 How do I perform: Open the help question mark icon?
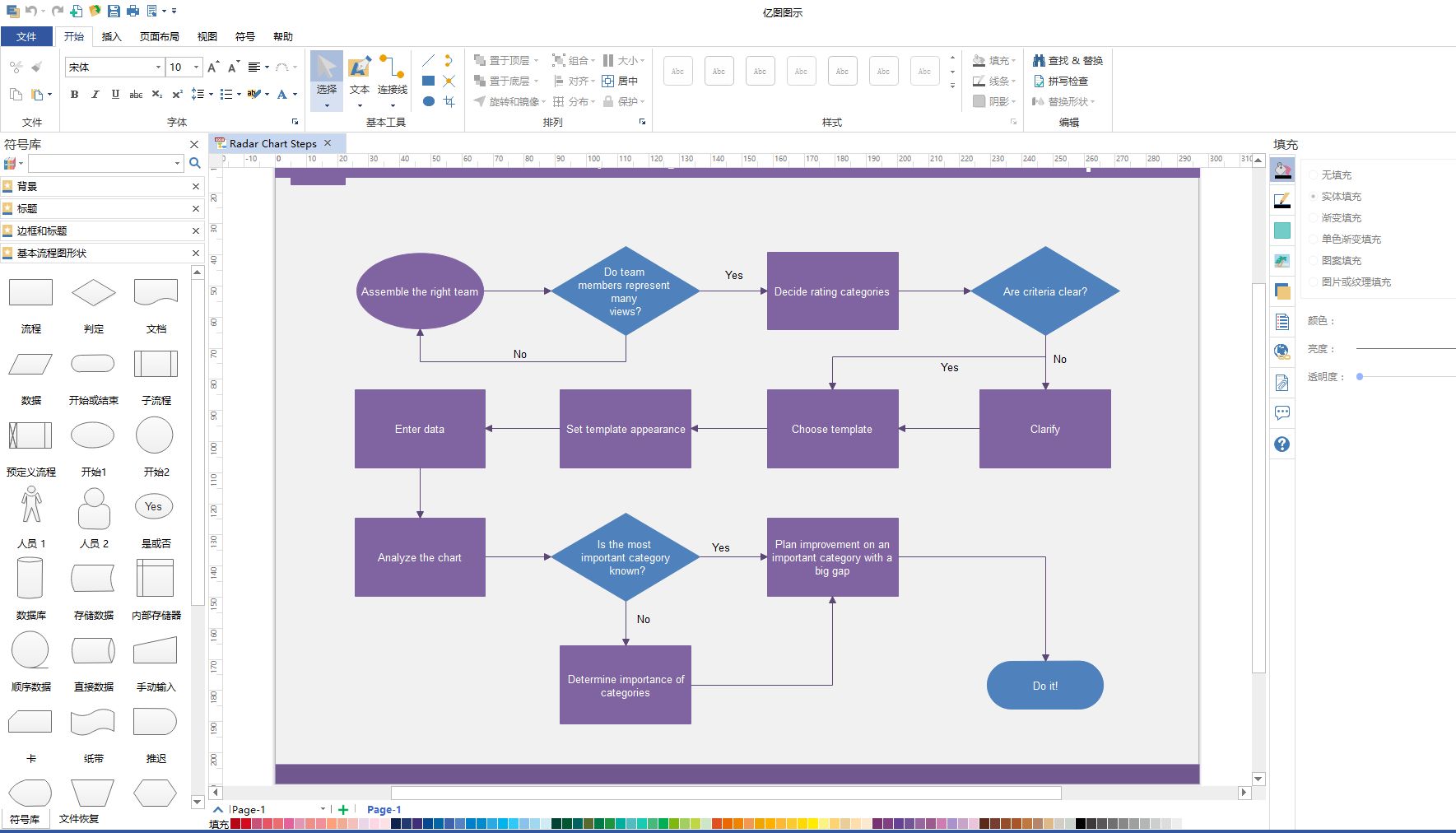coord(1282,444)
